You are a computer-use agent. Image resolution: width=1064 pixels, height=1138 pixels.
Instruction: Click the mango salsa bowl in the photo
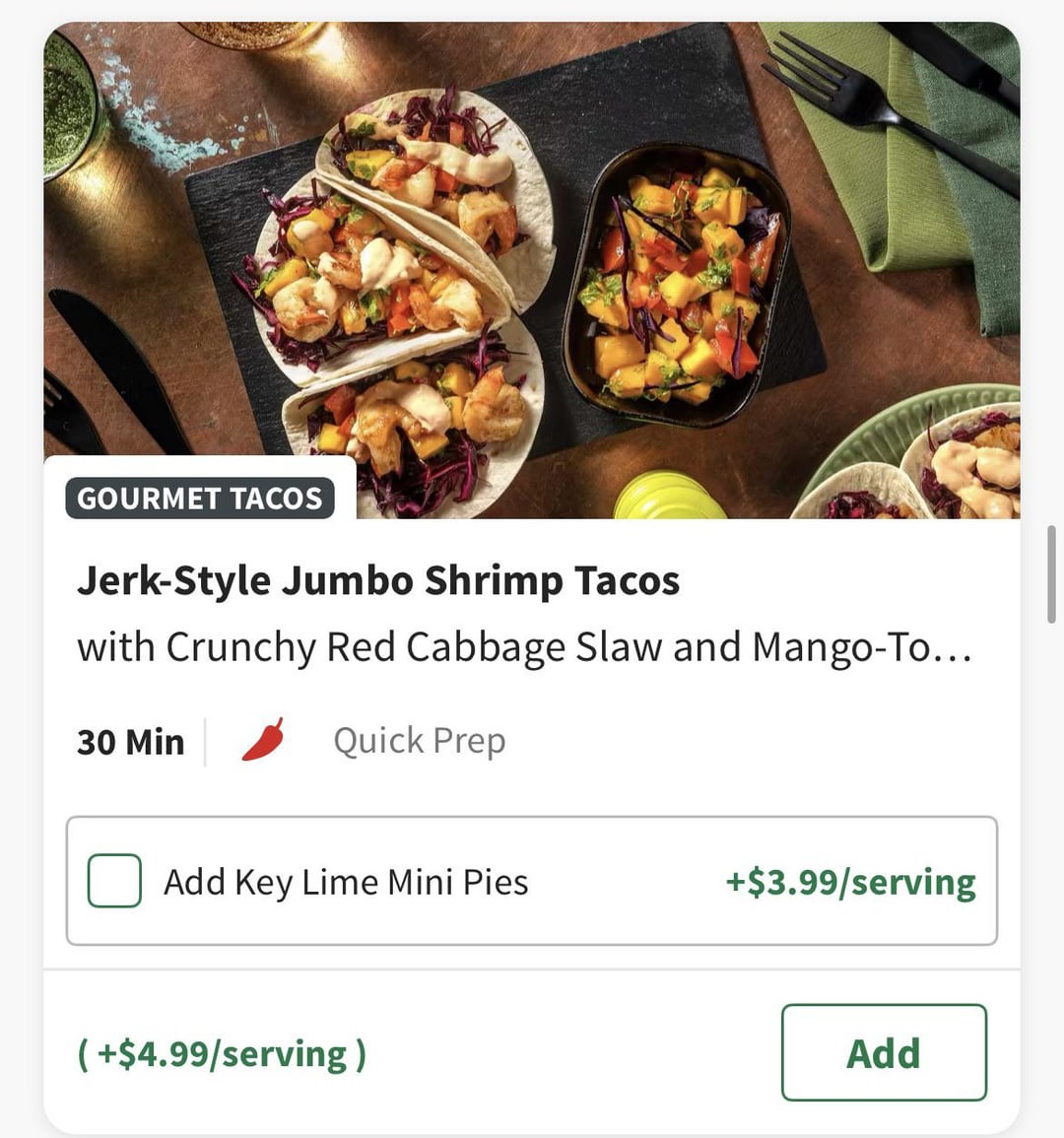coord(678,286)
